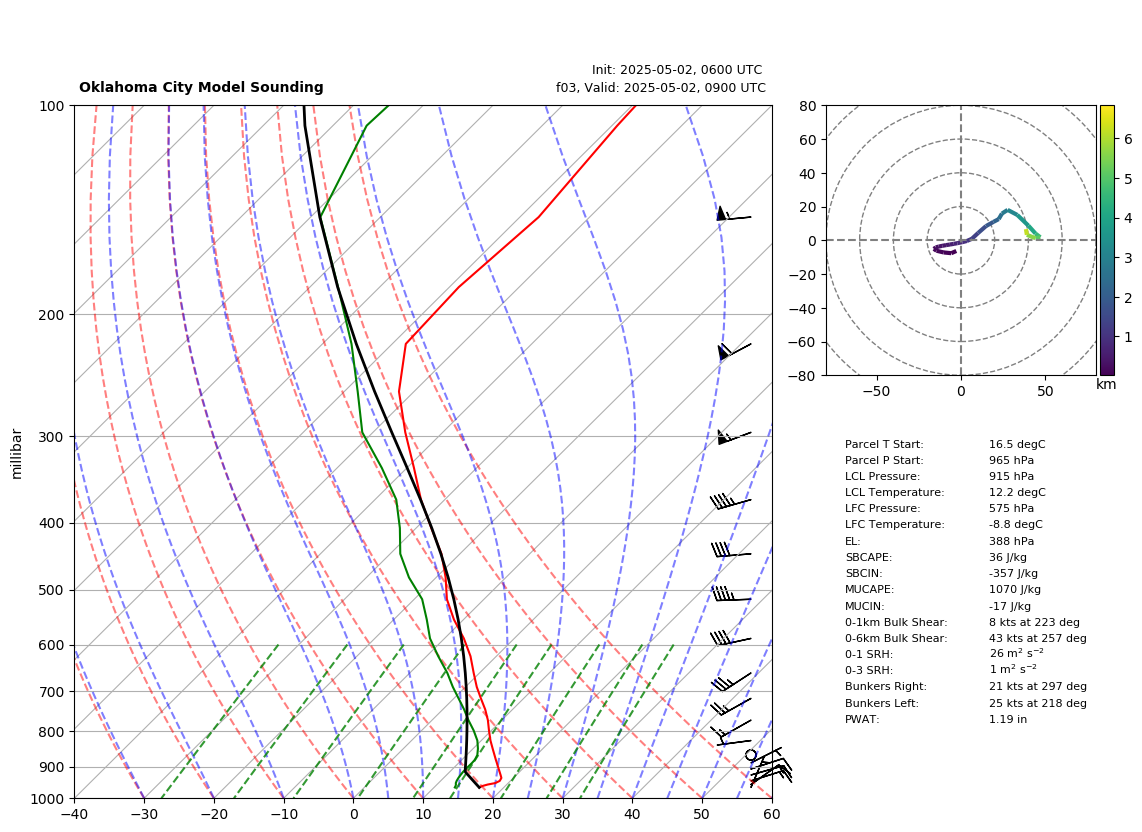
Task: Click the 'Parcel P Start:' label
Action: click(x=884, y=460)
